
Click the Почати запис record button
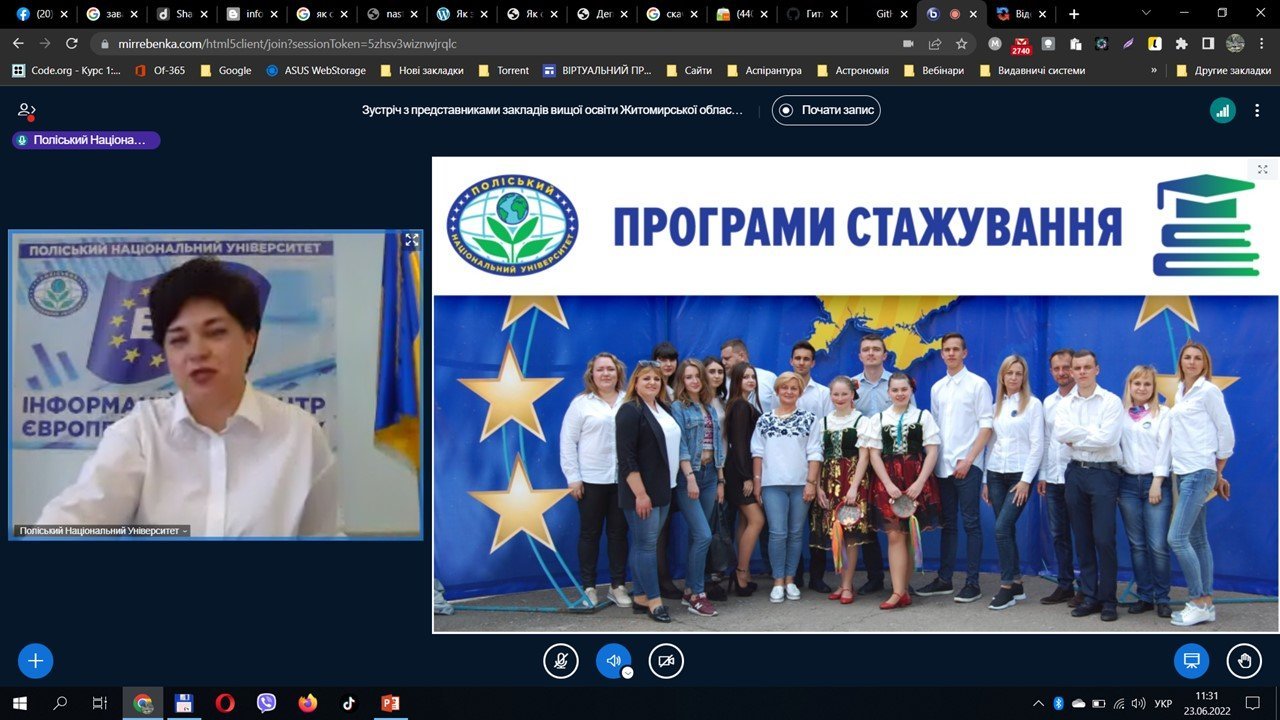[x=826, y=111]
